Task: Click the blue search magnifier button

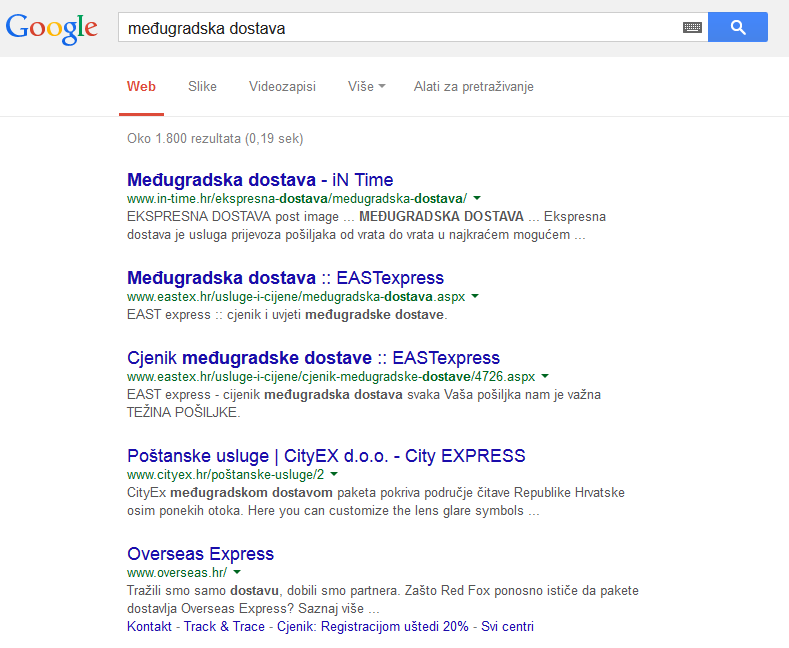Action: 738,27
